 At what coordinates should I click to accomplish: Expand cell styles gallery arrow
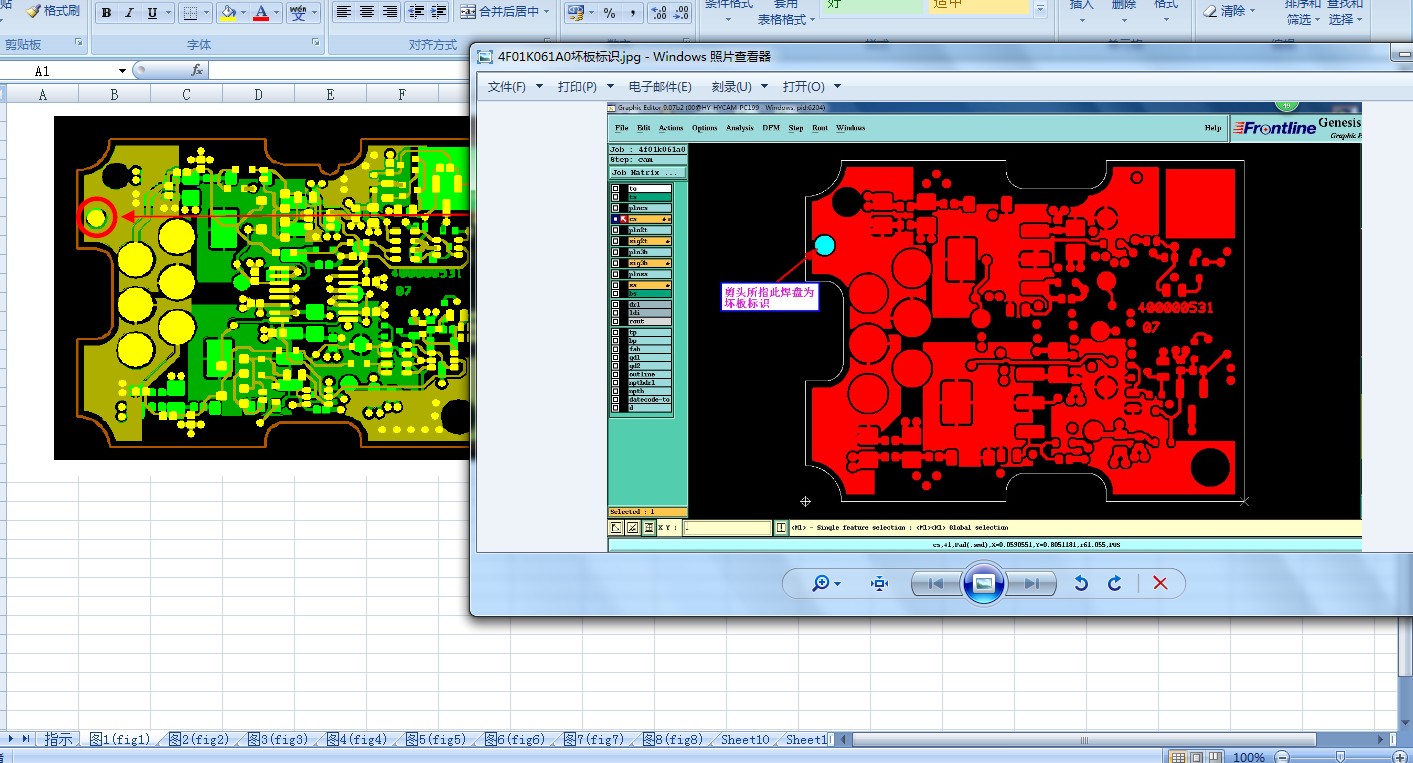(x=1040, y=8)
